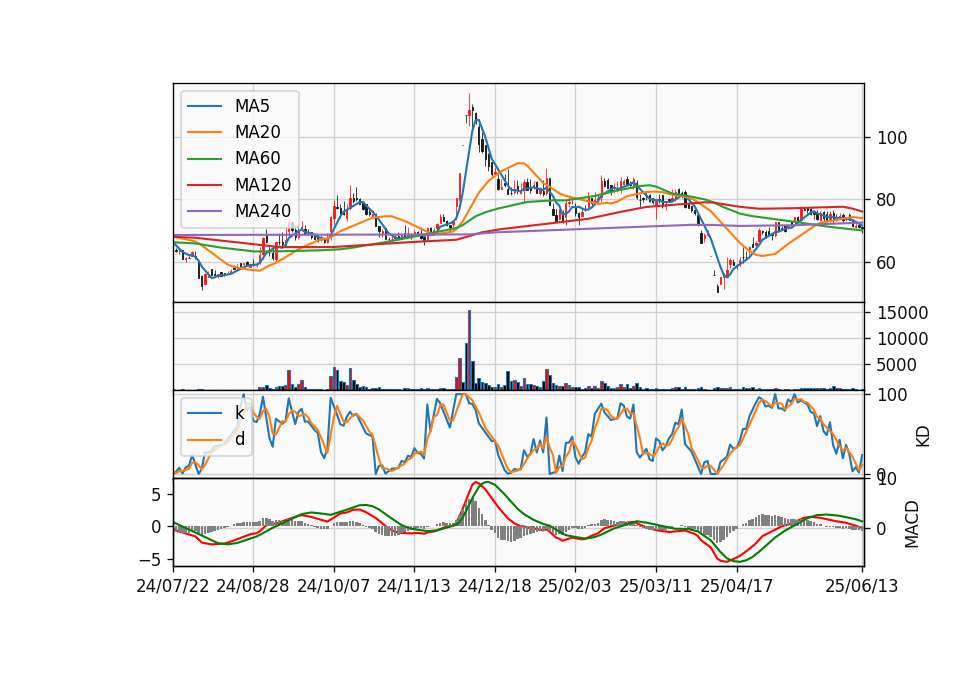This screenshot has height=690, width=960.
Task: Click the blue MA5 legend line sample
Action: [x=205, y=106]
